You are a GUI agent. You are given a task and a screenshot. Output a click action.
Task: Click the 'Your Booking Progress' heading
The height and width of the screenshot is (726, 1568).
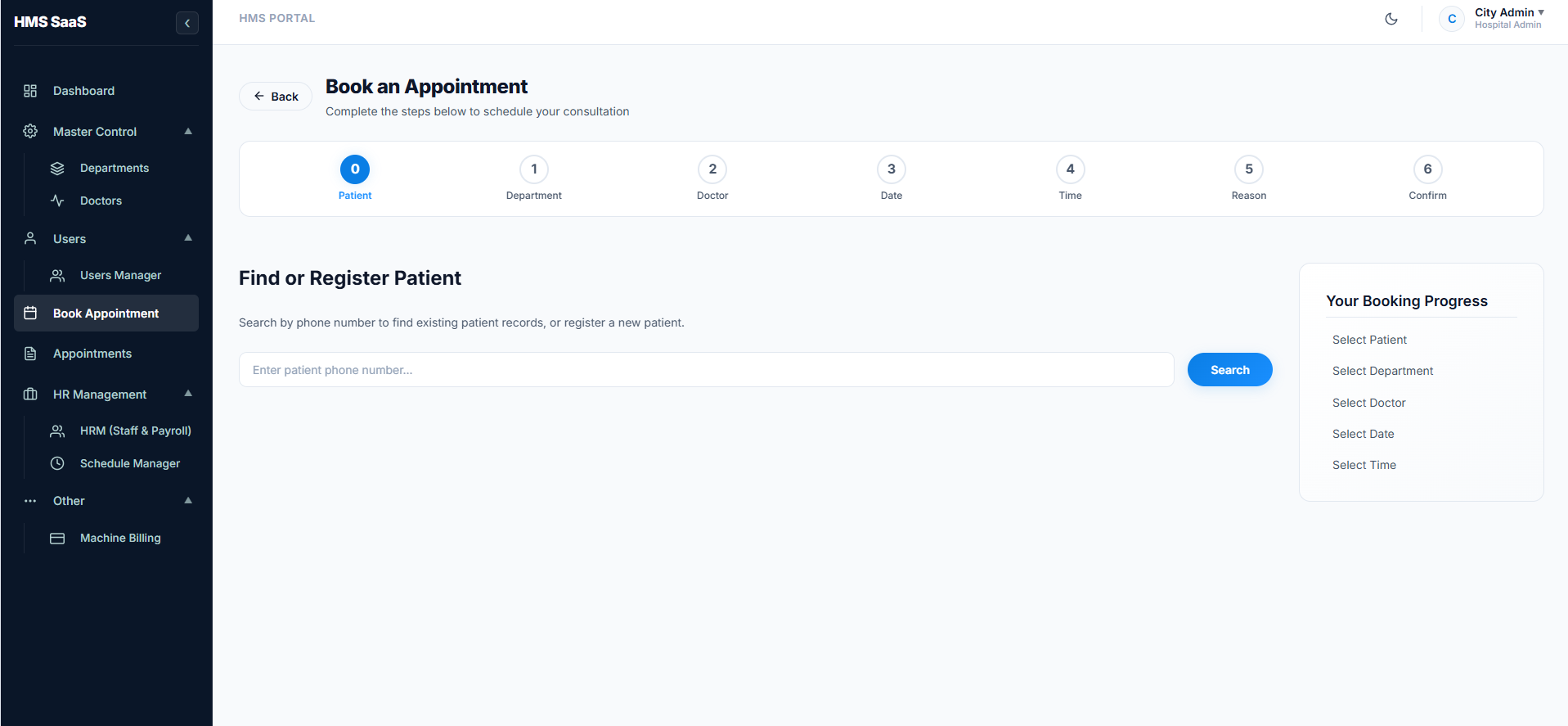(1407, 300)
